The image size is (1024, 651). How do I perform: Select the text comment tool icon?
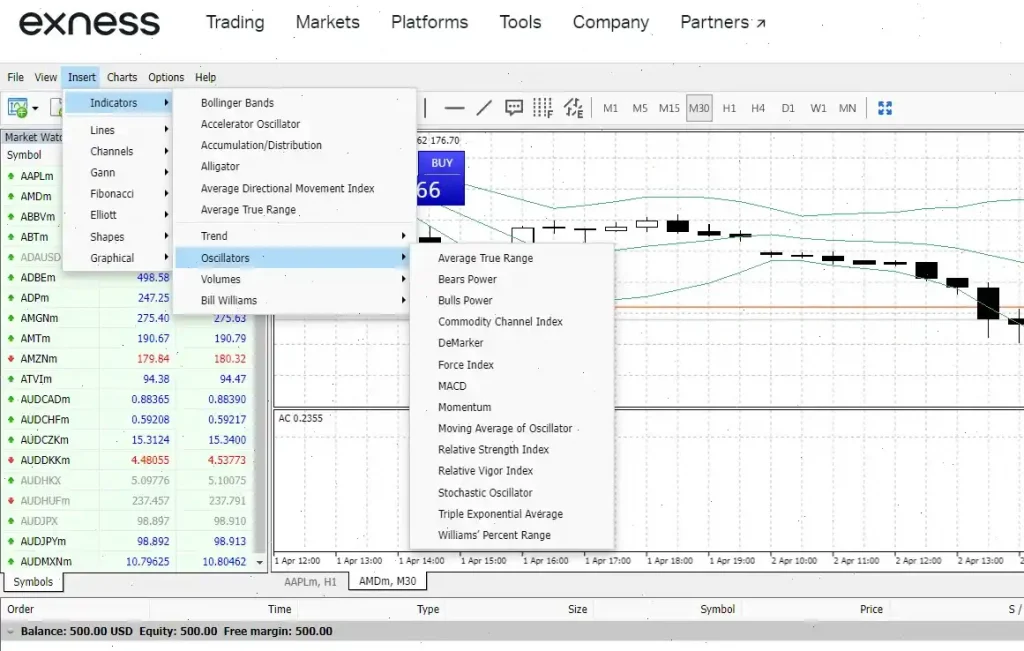coord(514,108)
